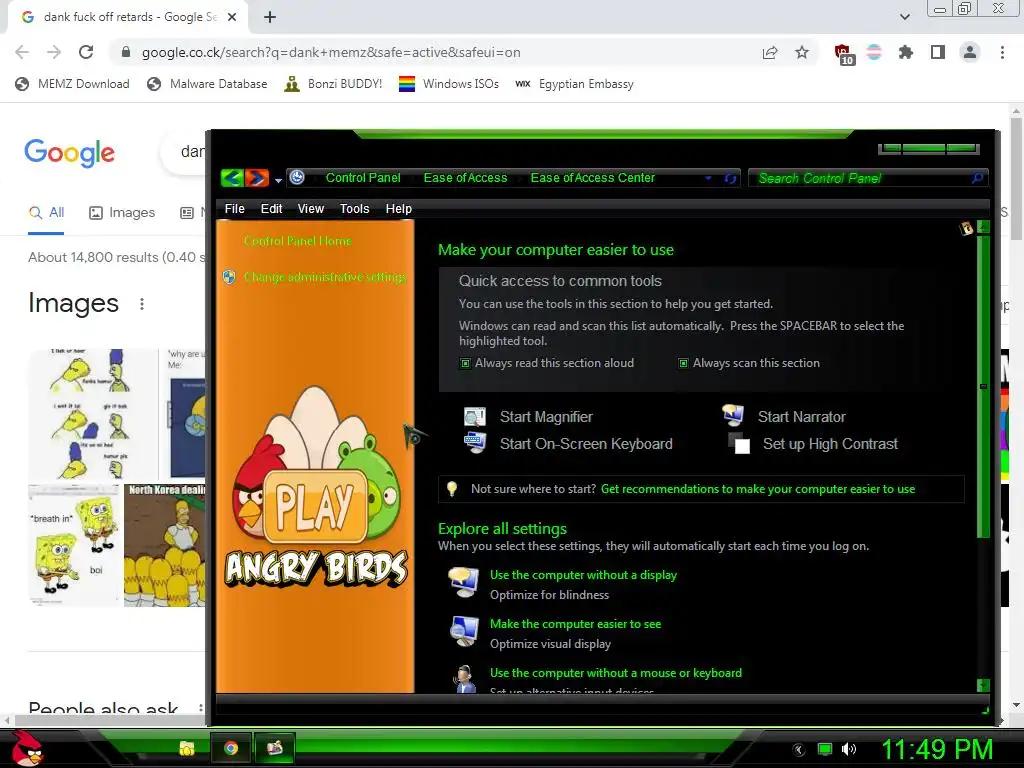Bookmark this page with the star icon
Screen dimensions: 1024x768
point(802,52)
